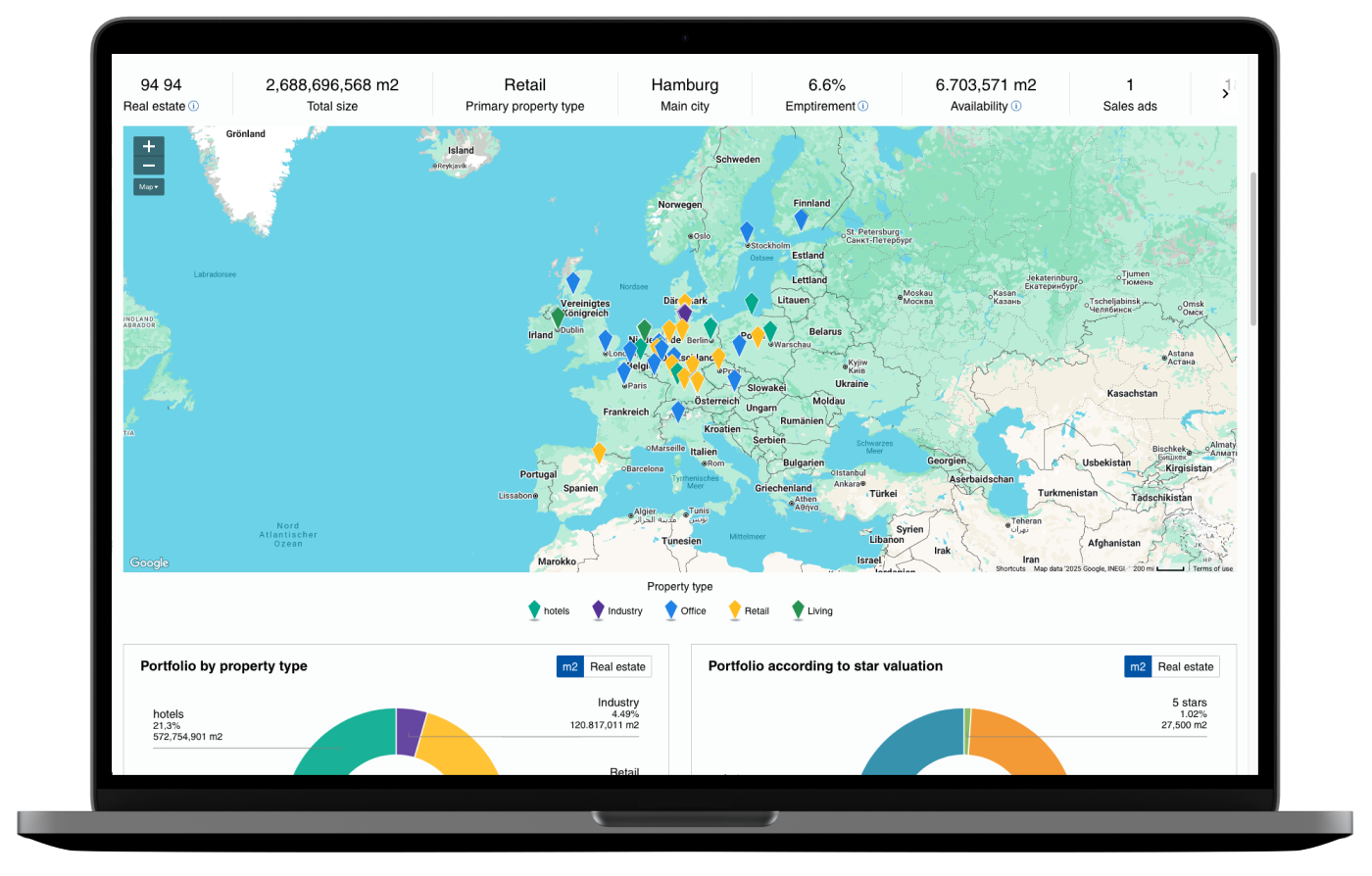Image resolution: width=1372 pixels, height=876 pixels.
Task: Select the blue Office marker in Scotland
Action: click(573, 283)
